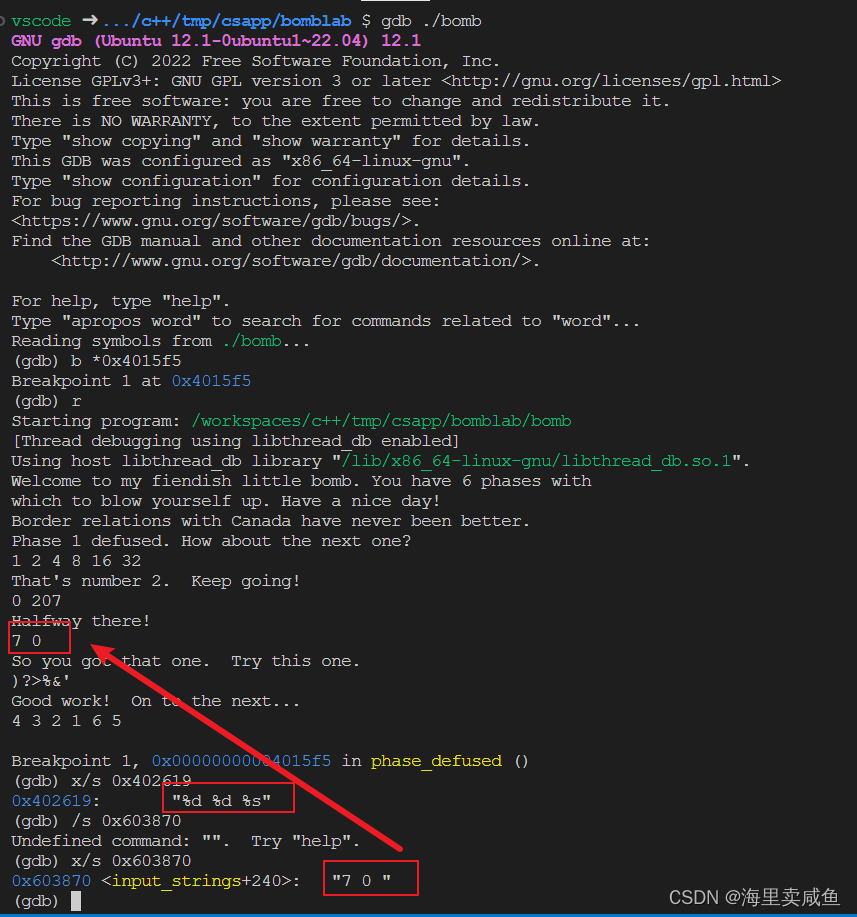Click the input string ')?>%&''
This screenshot has height=917, width=857.
41,681
